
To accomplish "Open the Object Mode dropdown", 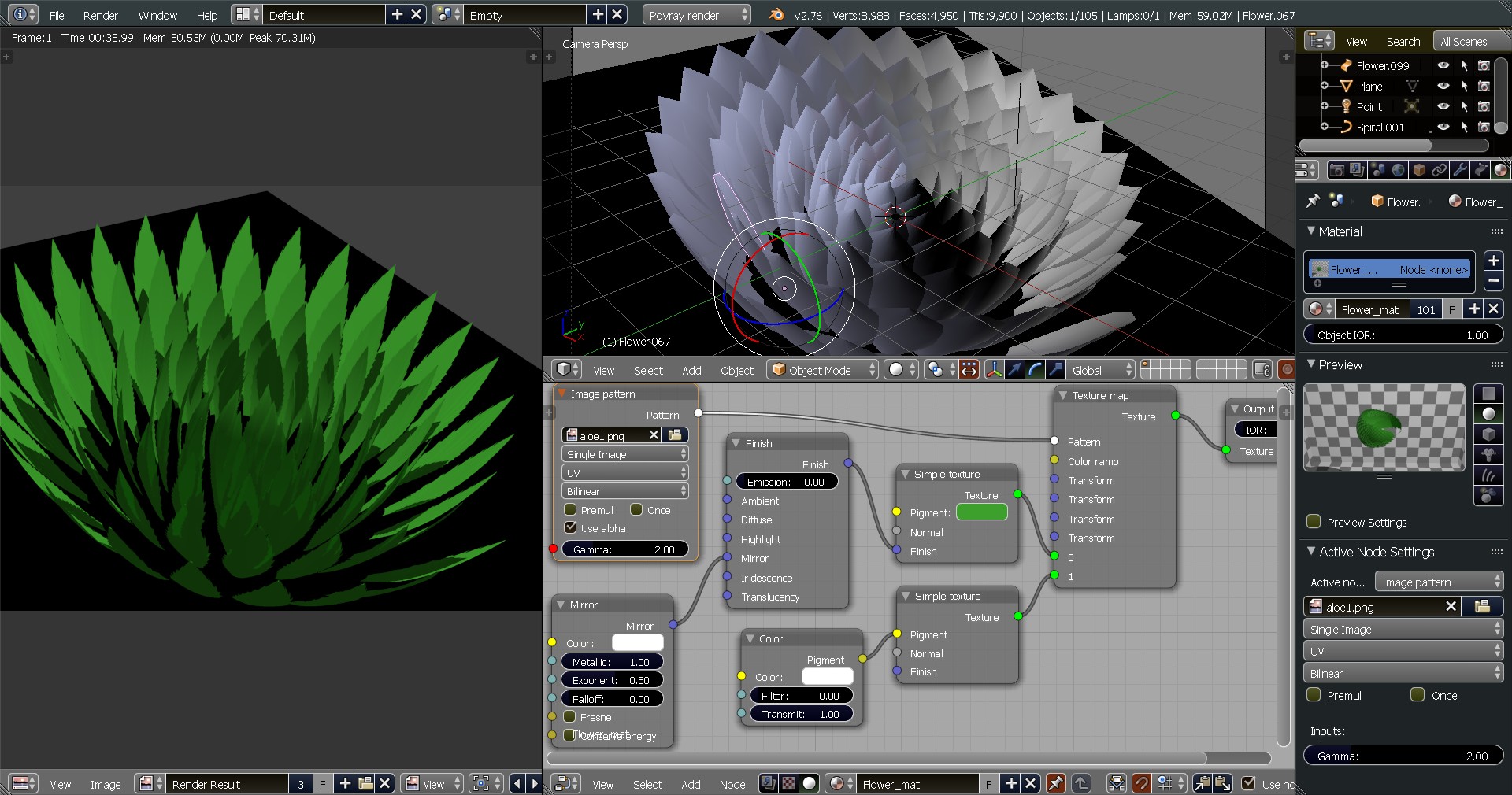I will pos(821,370).
